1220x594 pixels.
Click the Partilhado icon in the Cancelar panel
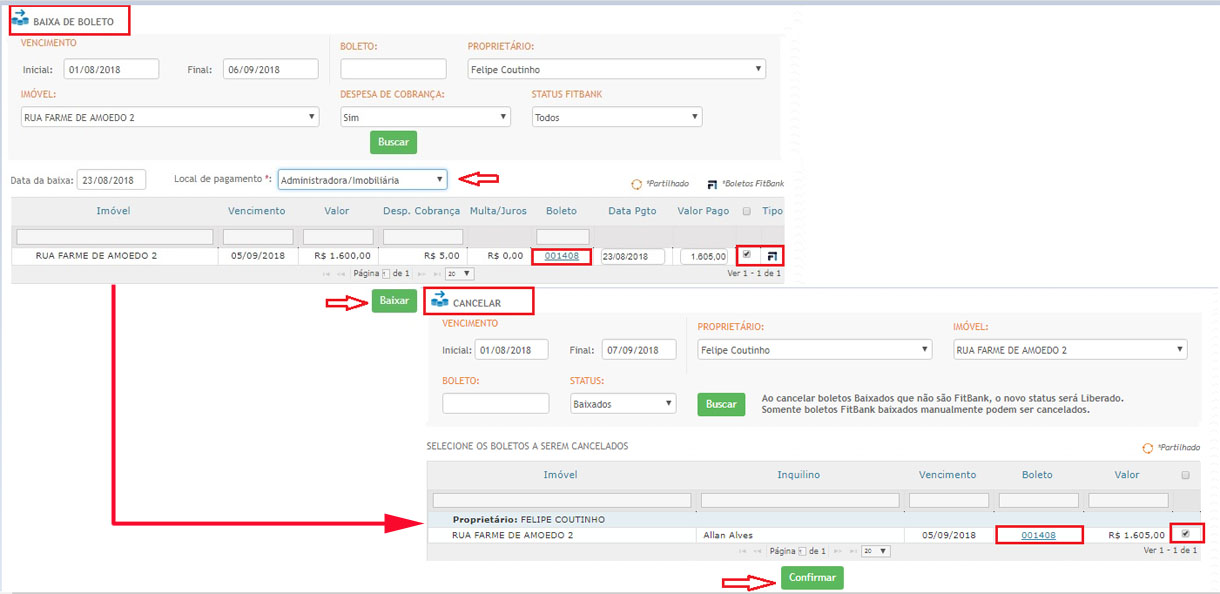tap(1148, 448)
